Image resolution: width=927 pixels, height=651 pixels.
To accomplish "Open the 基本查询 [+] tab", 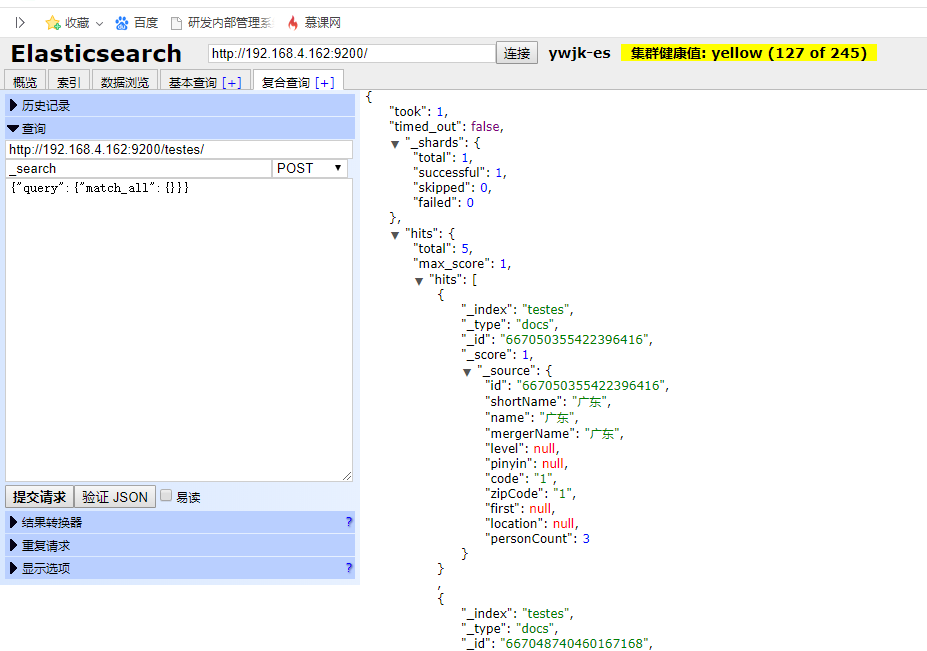I will click(204, 81).
